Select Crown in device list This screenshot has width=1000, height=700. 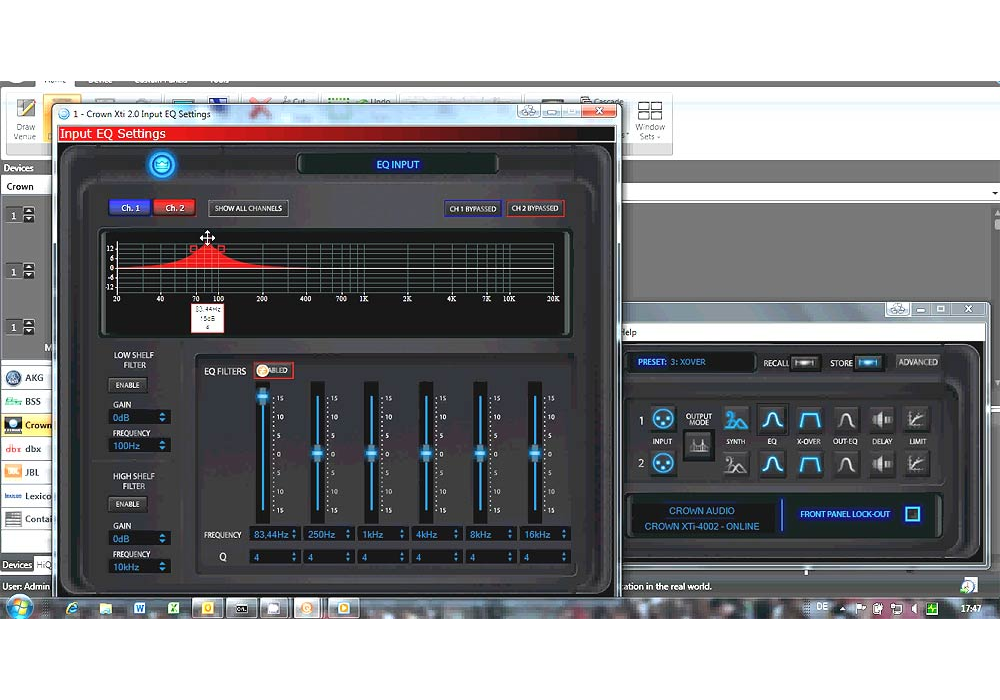click(26, 425)
